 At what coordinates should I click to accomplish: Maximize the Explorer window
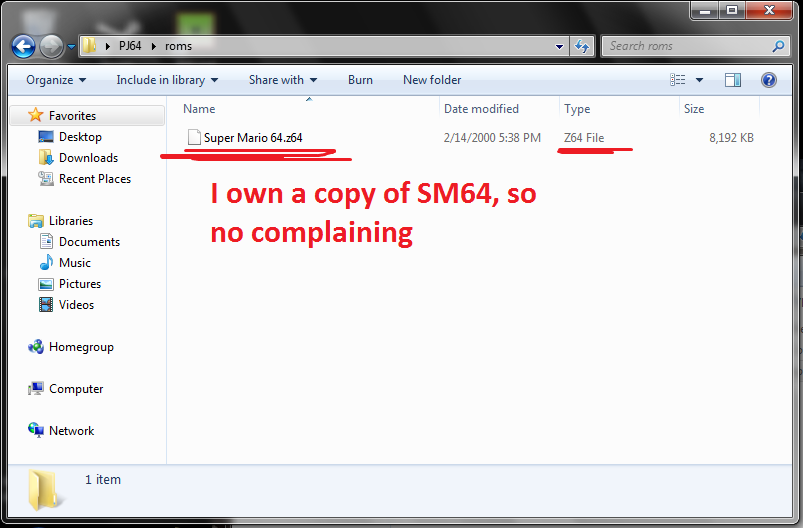(732, 10)
